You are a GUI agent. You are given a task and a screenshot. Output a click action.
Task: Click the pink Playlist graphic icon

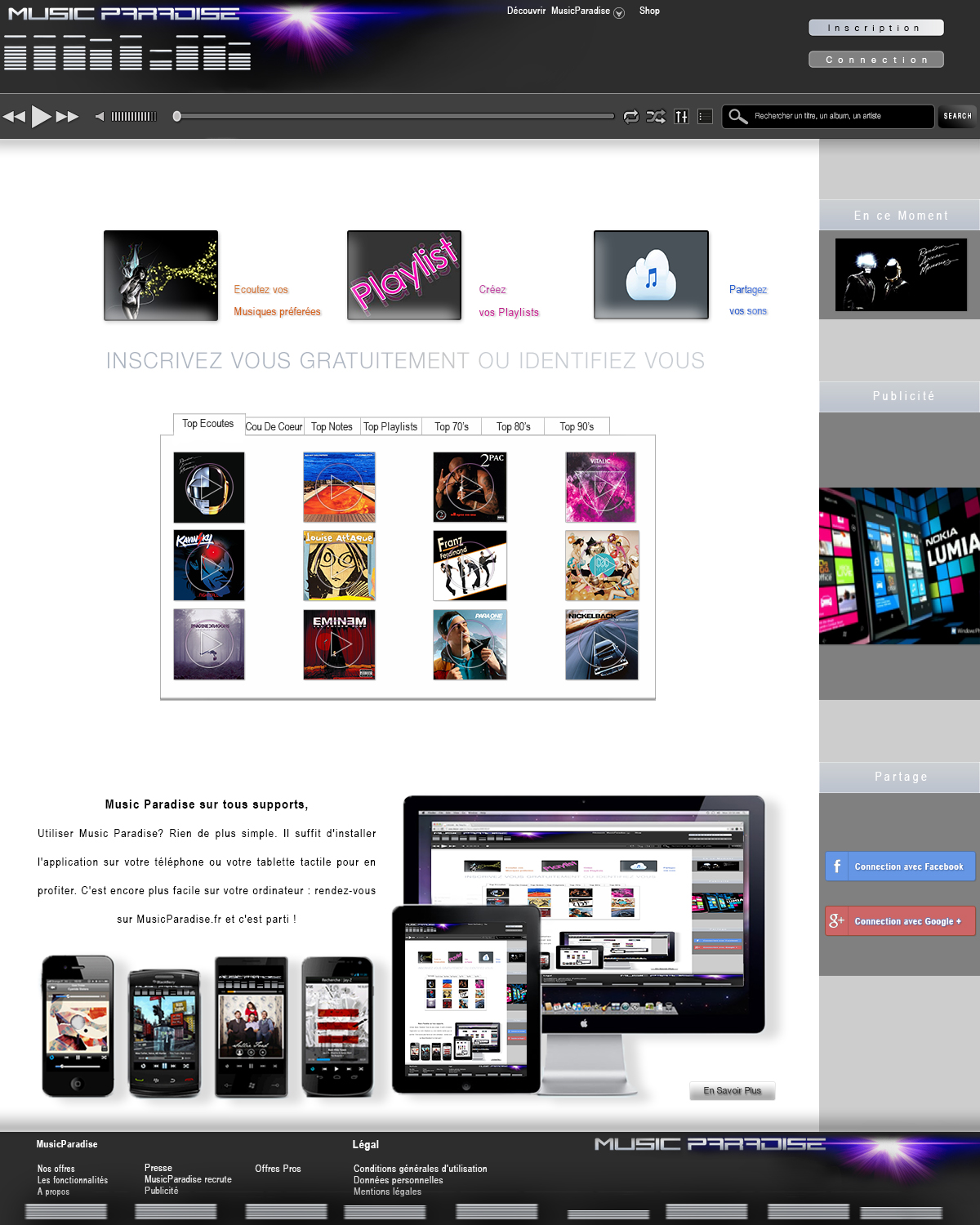[x=404, y=275]
